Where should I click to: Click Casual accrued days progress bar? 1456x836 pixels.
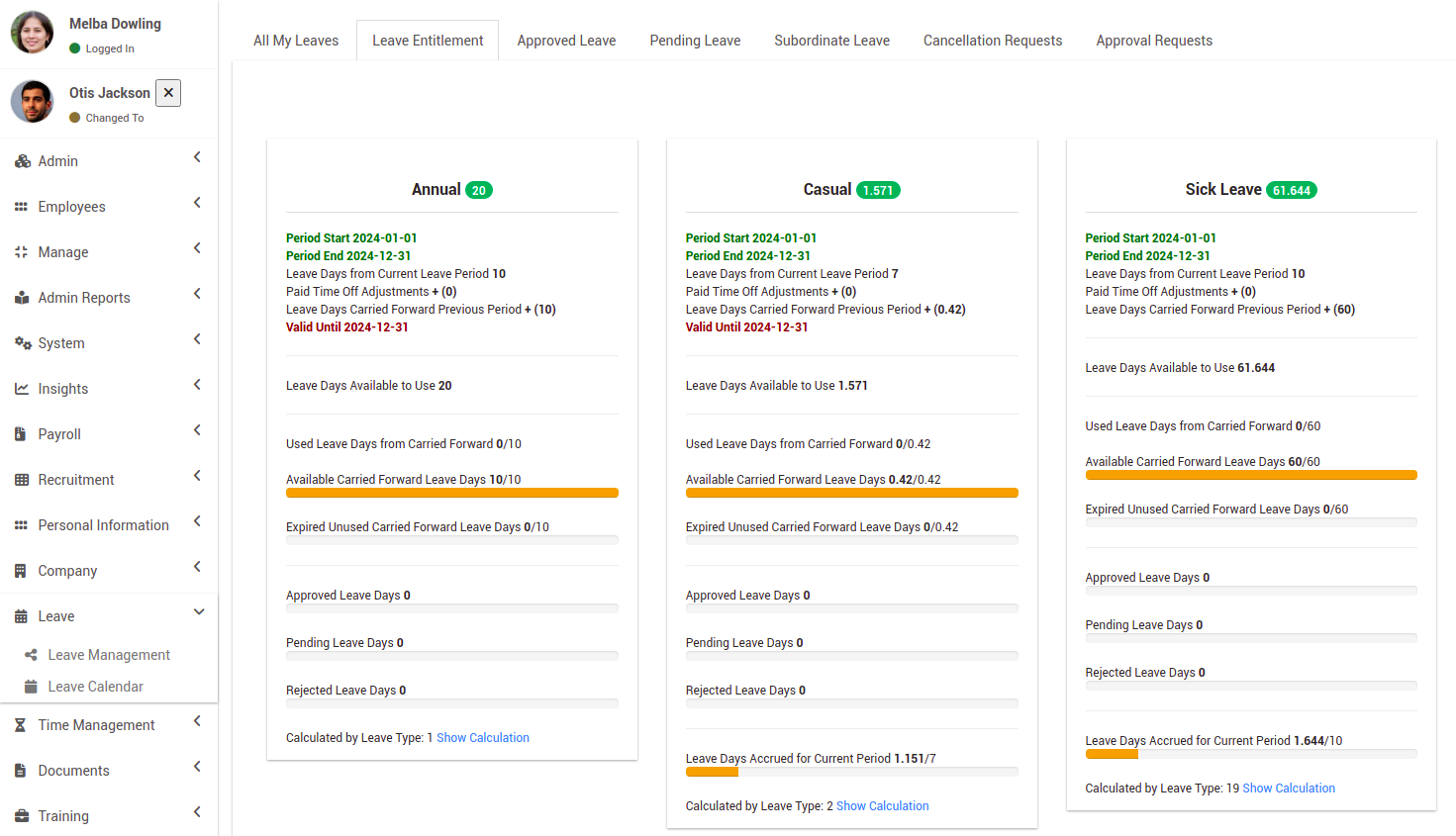[852, 772]
